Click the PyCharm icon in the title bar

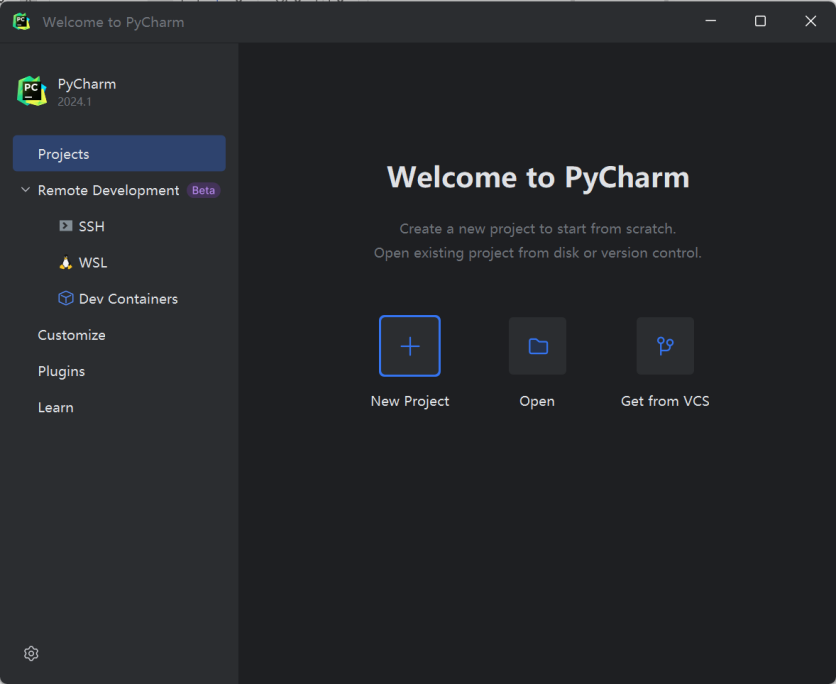tap(21, 22)
